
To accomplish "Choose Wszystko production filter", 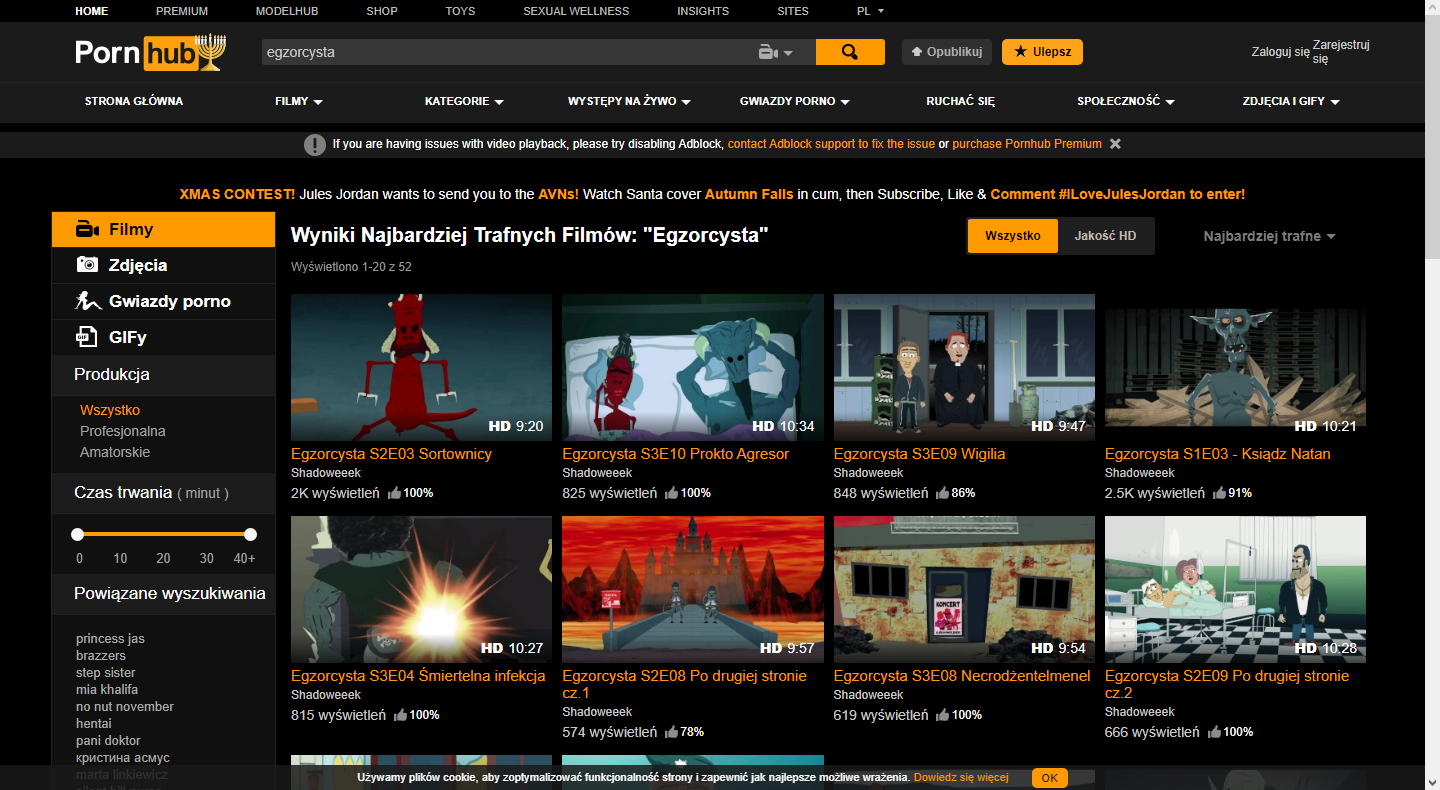I will [x=110, y=410].
